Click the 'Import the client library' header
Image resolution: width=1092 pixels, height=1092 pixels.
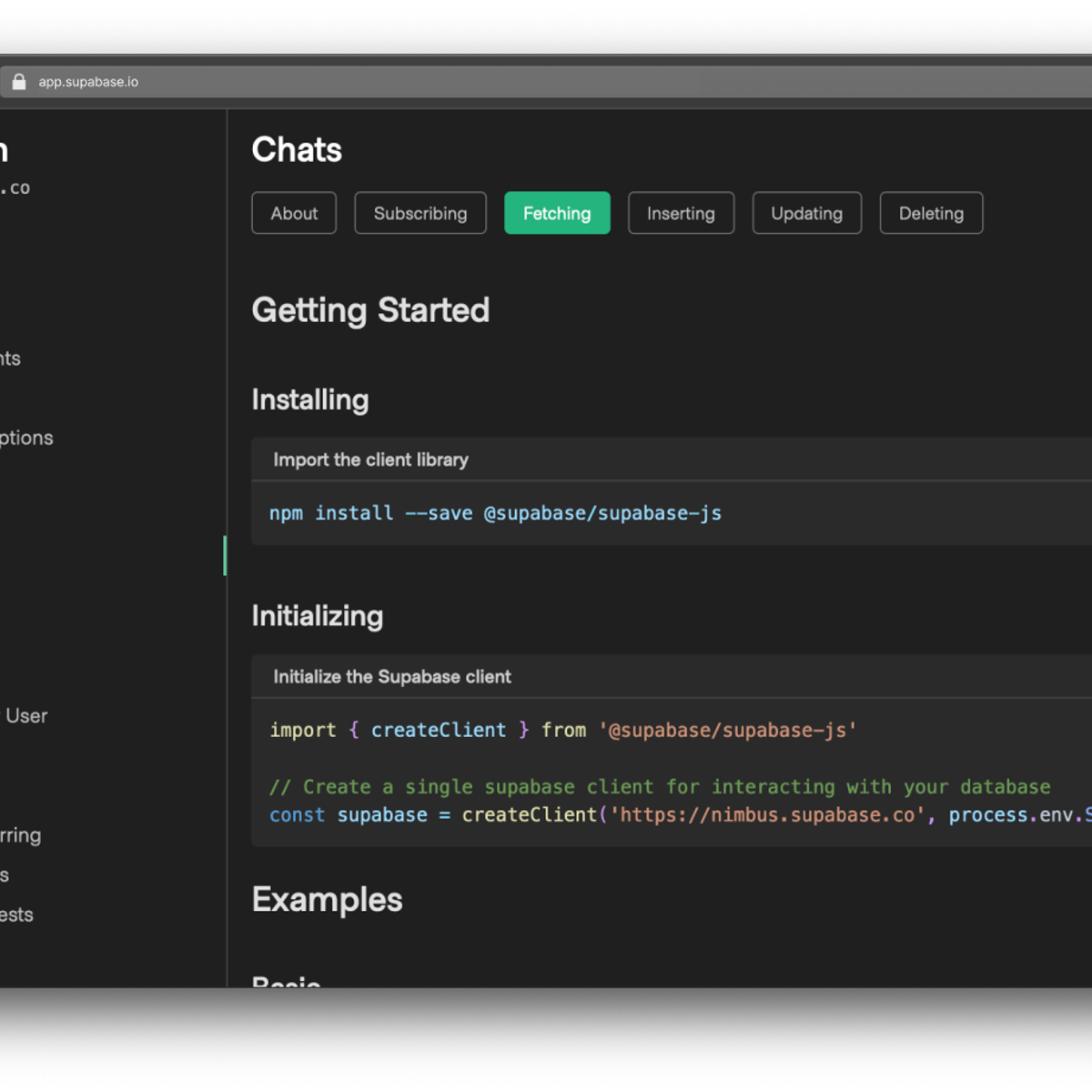click(370, 460)
